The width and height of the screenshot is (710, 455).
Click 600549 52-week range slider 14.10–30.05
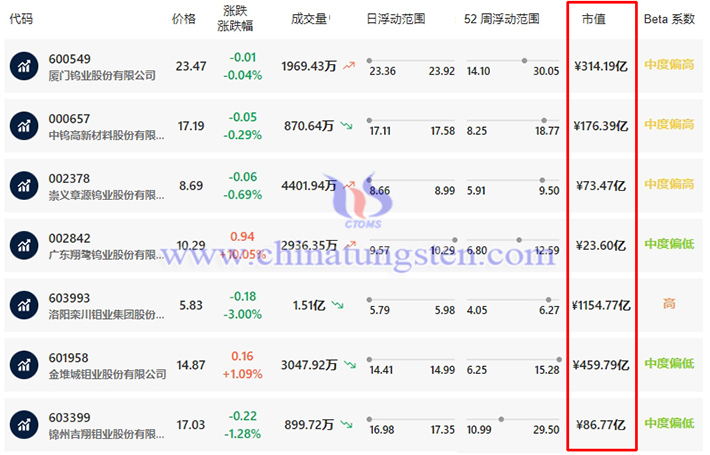(x=513, y=60)
